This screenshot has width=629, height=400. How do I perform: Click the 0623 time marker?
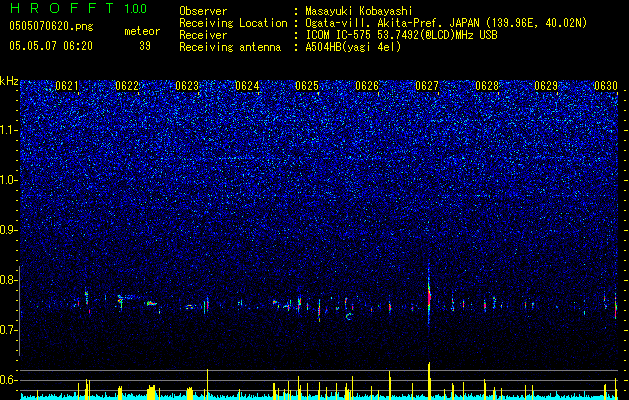187,86
